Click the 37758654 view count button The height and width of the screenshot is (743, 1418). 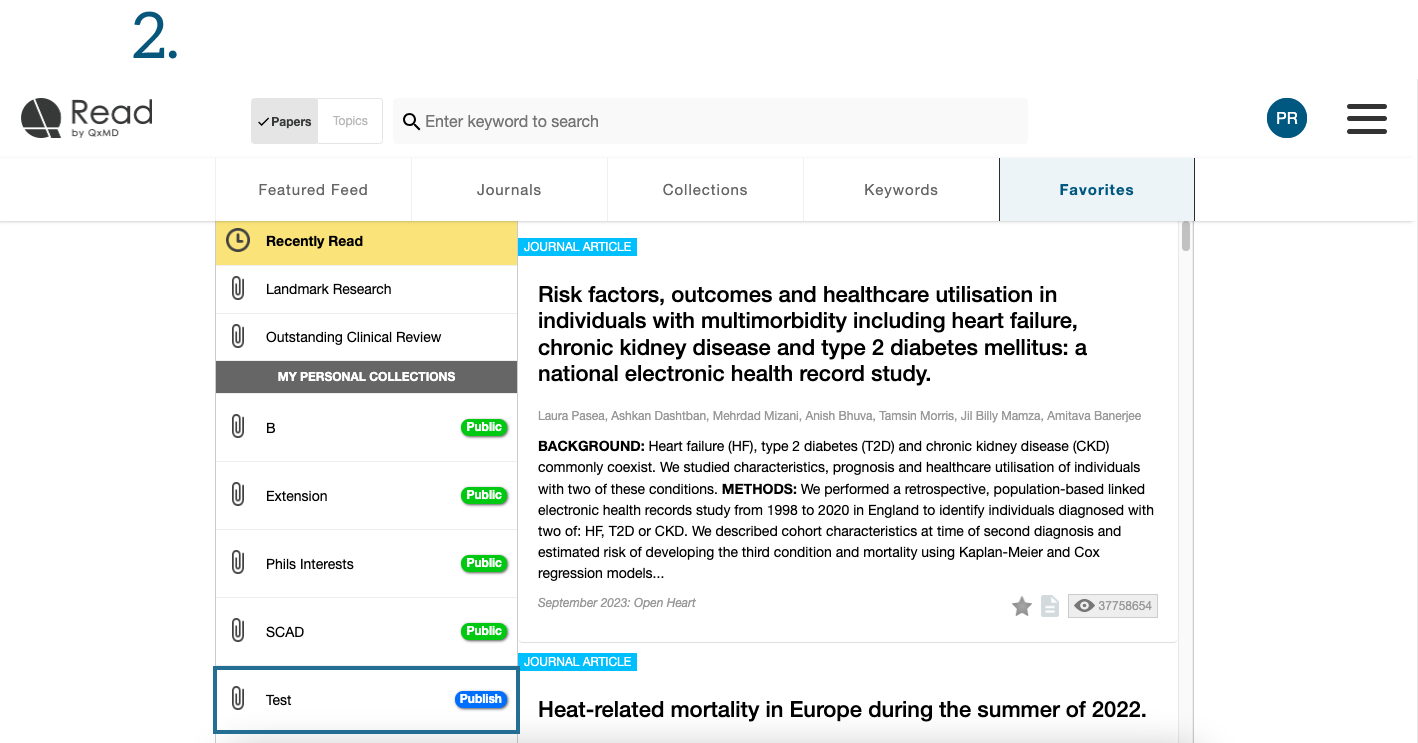tap(1113, 606)
